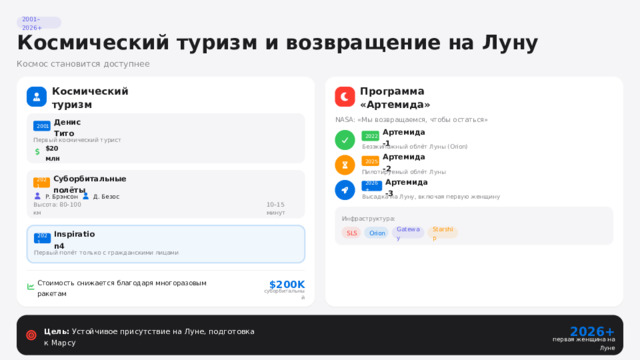Click the Артемида-1 title

coord(404,138)
